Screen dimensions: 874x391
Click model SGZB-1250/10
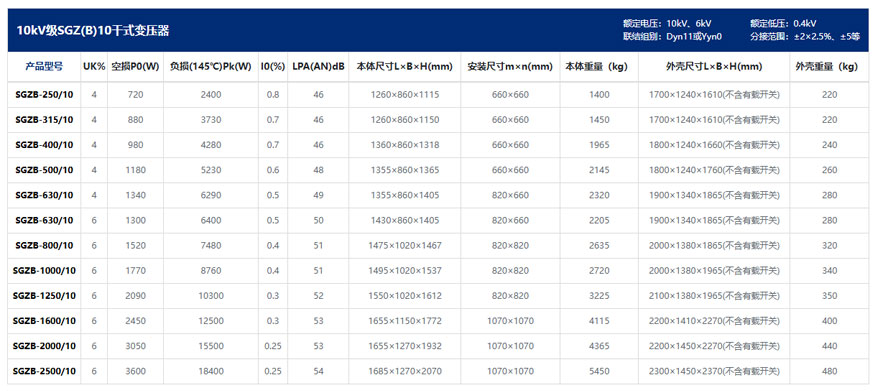44,296
